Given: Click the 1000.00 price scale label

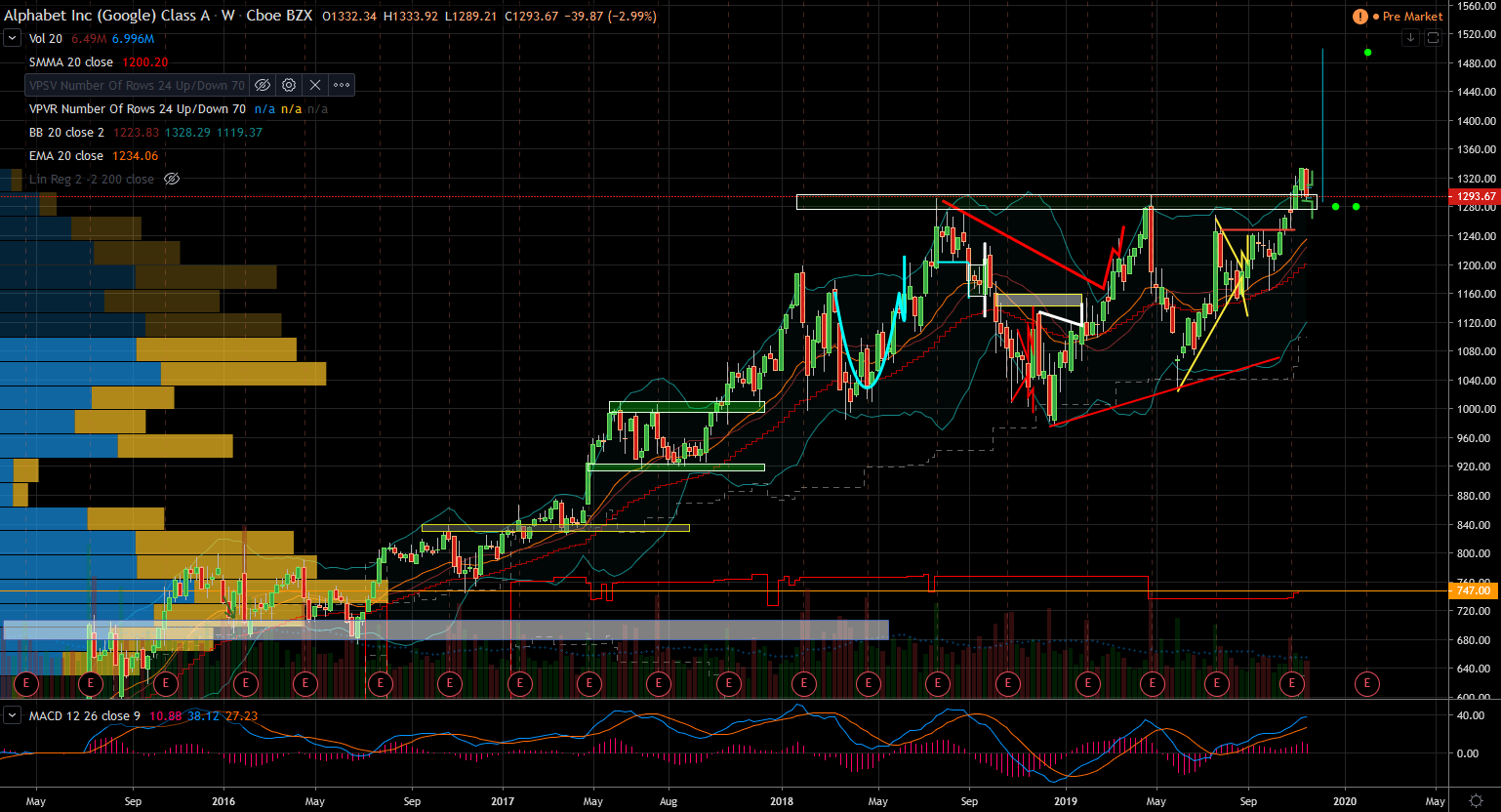Looking at the screenshot, I should coord(1477,409).
